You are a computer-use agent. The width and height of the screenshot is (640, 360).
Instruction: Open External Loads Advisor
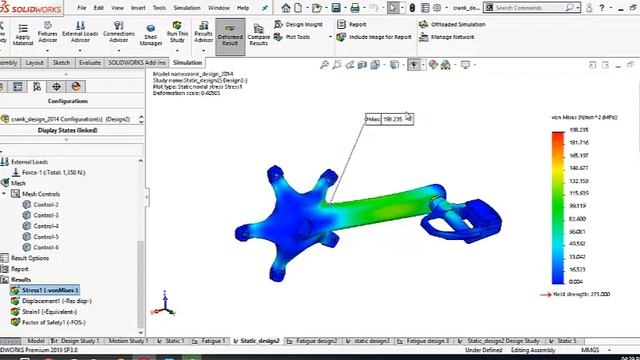pos(80,32)
